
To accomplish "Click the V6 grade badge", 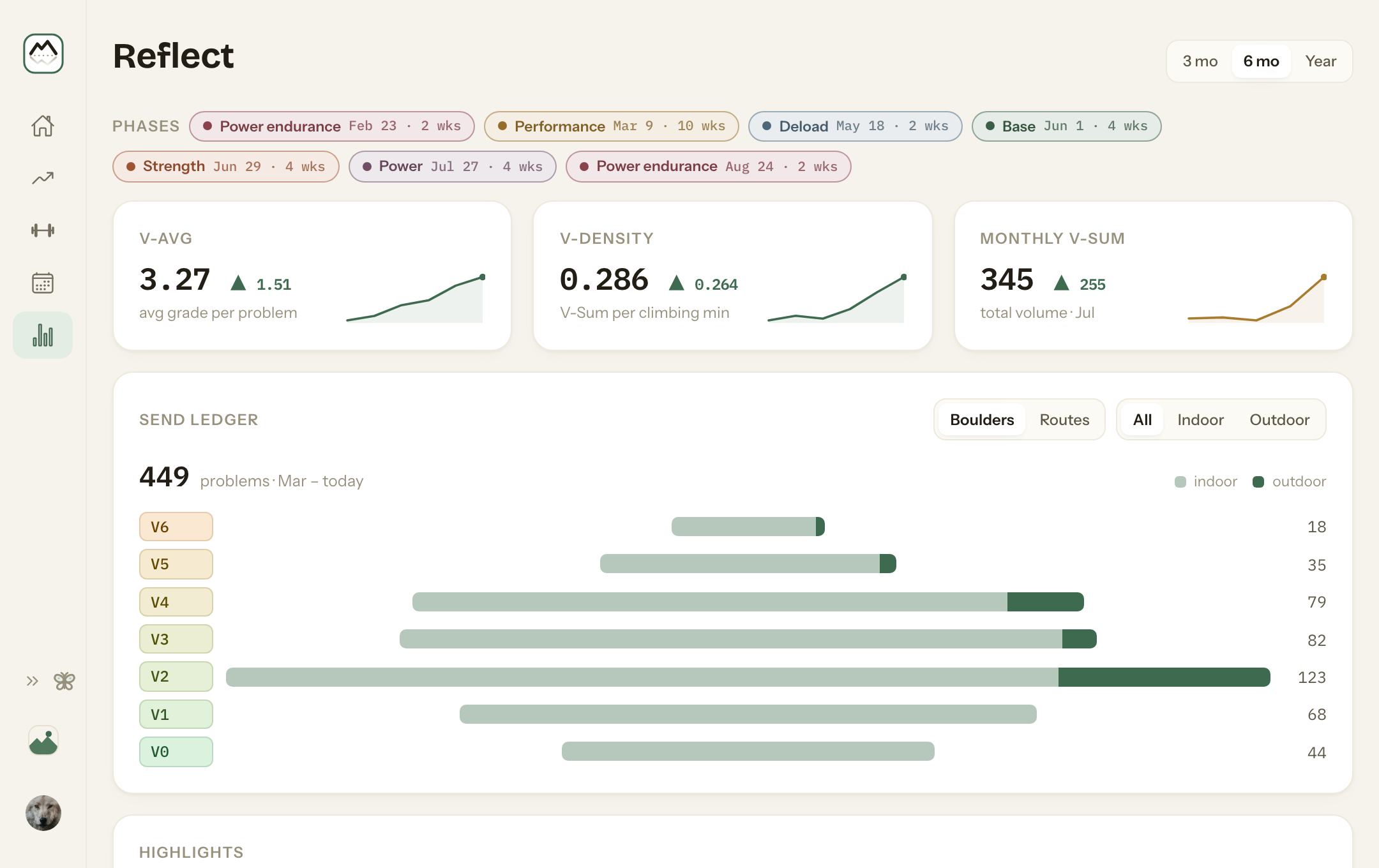I will click(x=176, y=527).
